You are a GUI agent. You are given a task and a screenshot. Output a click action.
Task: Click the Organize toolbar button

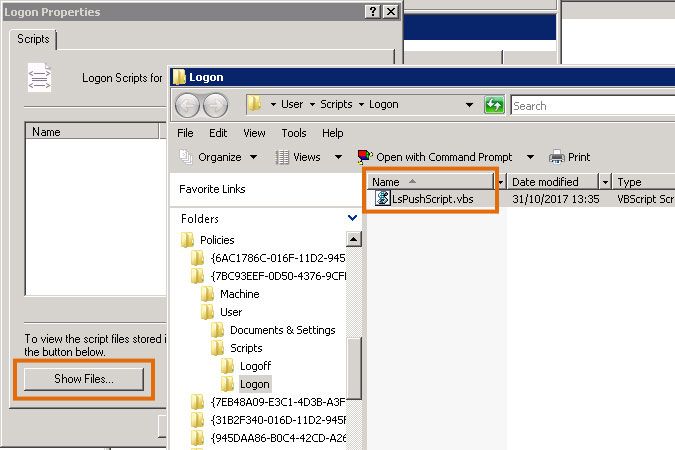click(x=218, y=157)
